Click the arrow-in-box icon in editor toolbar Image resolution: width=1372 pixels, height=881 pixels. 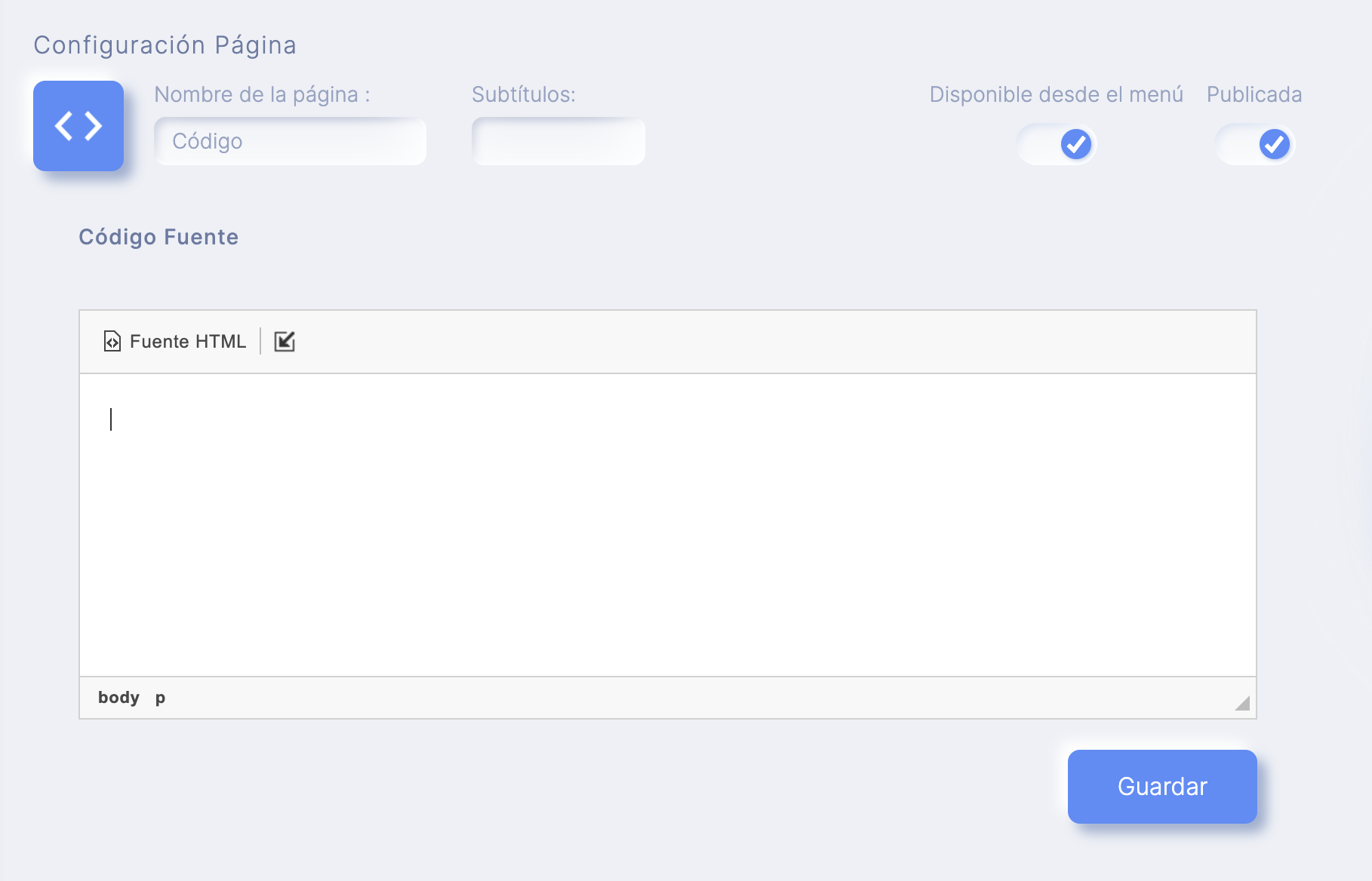[x=285, y=342]
